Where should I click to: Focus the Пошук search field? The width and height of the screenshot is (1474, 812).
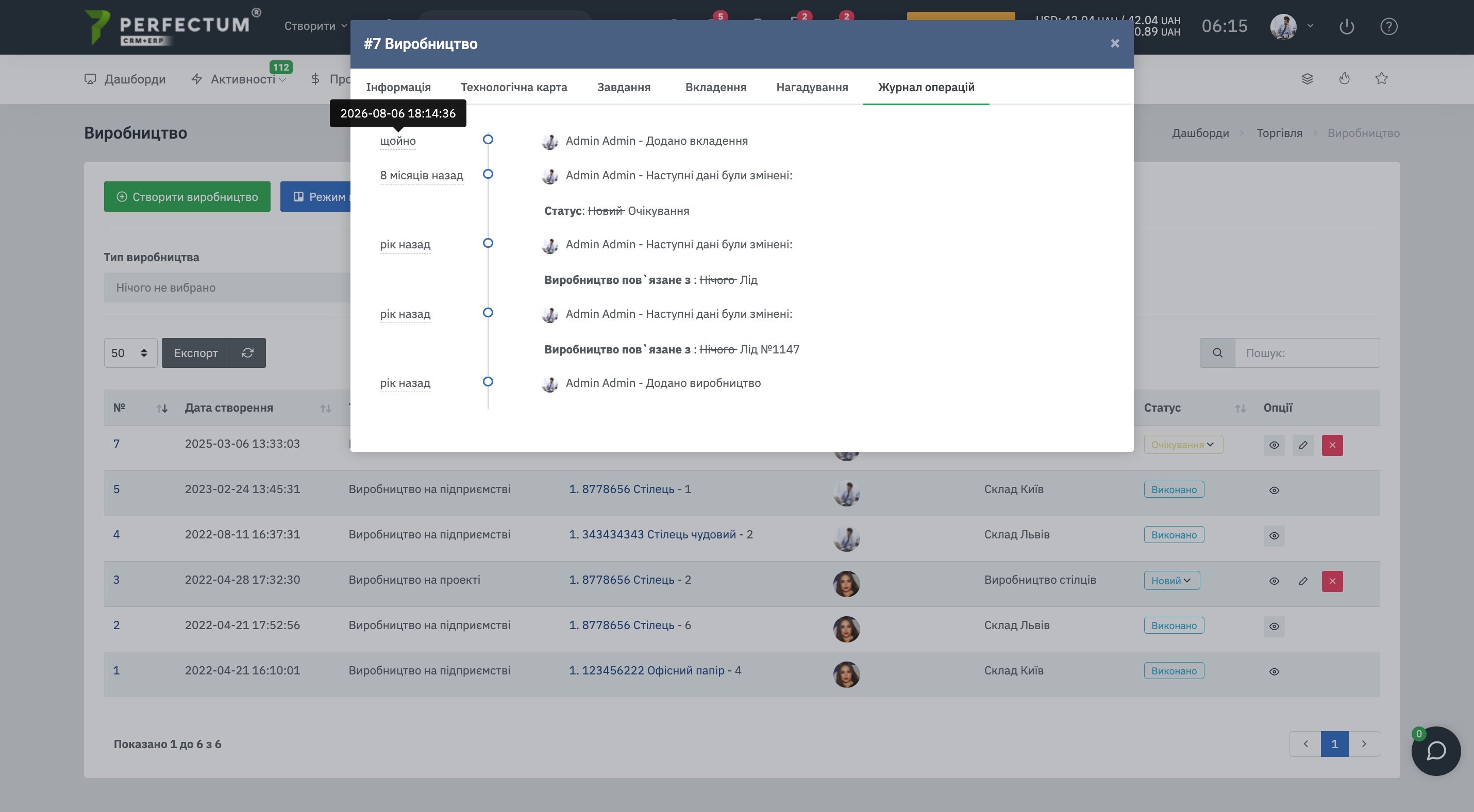coord(1307,353)
